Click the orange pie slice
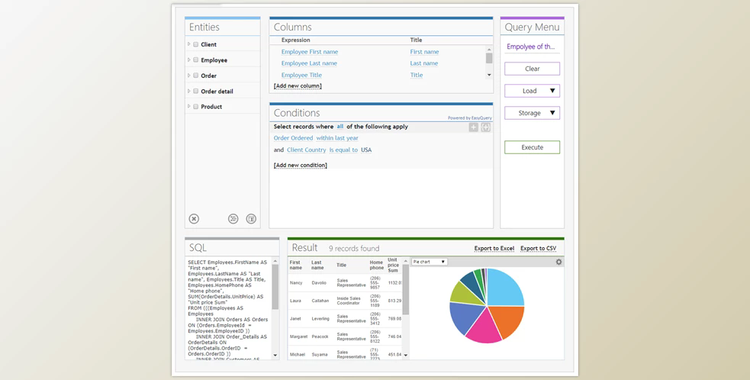The image size is (750, 380). tap(507, 320)
